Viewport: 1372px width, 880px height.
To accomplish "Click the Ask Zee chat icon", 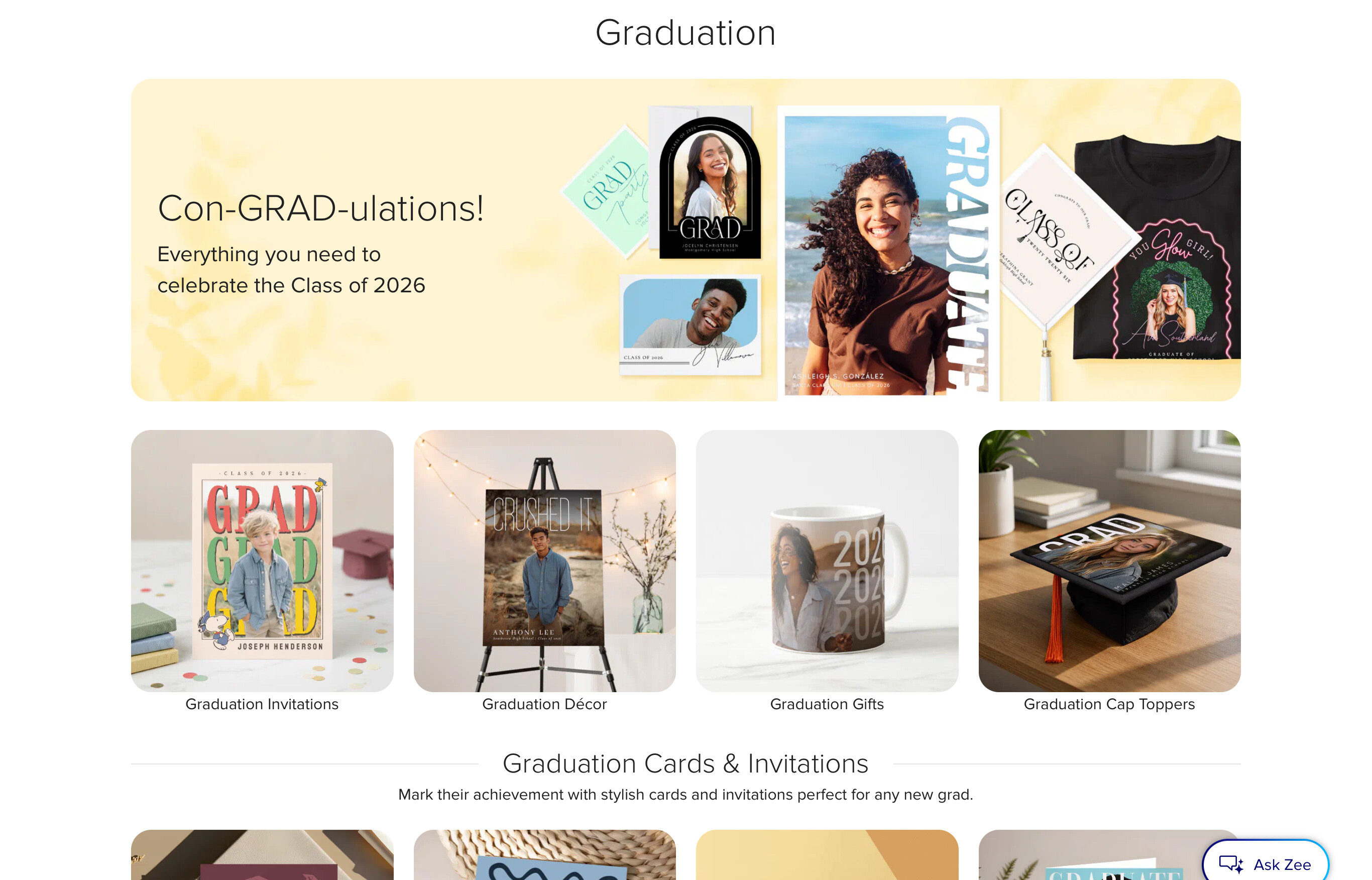I will (x=1230, y=864).
